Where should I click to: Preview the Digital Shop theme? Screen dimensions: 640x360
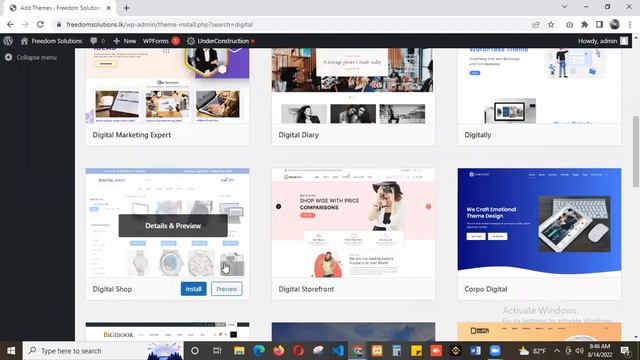click(x=227, y=289)
